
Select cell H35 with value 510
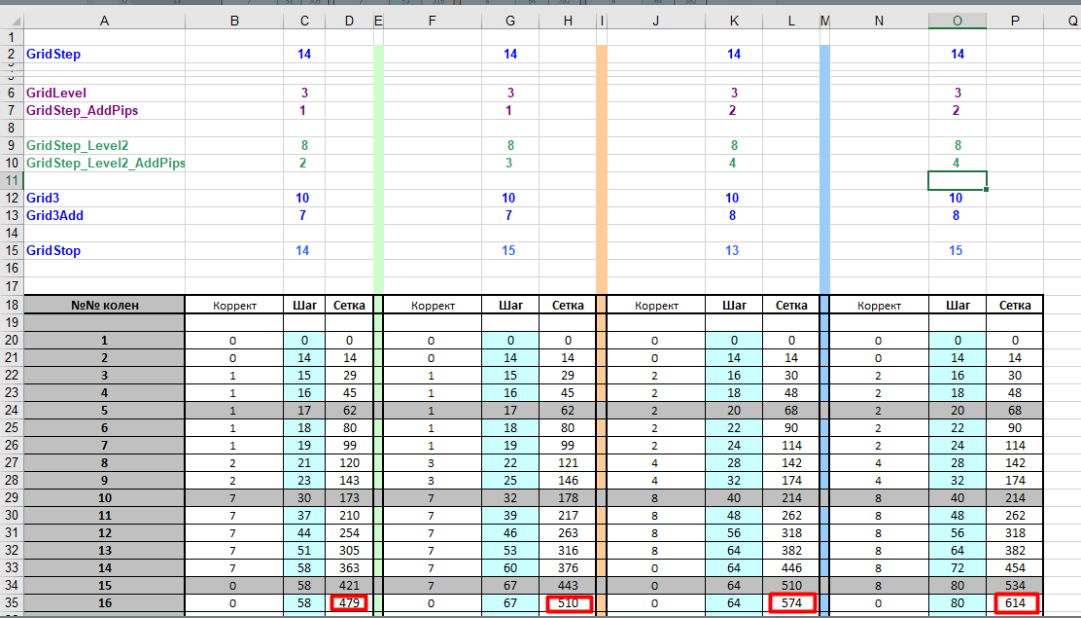(x=567, y=603)
